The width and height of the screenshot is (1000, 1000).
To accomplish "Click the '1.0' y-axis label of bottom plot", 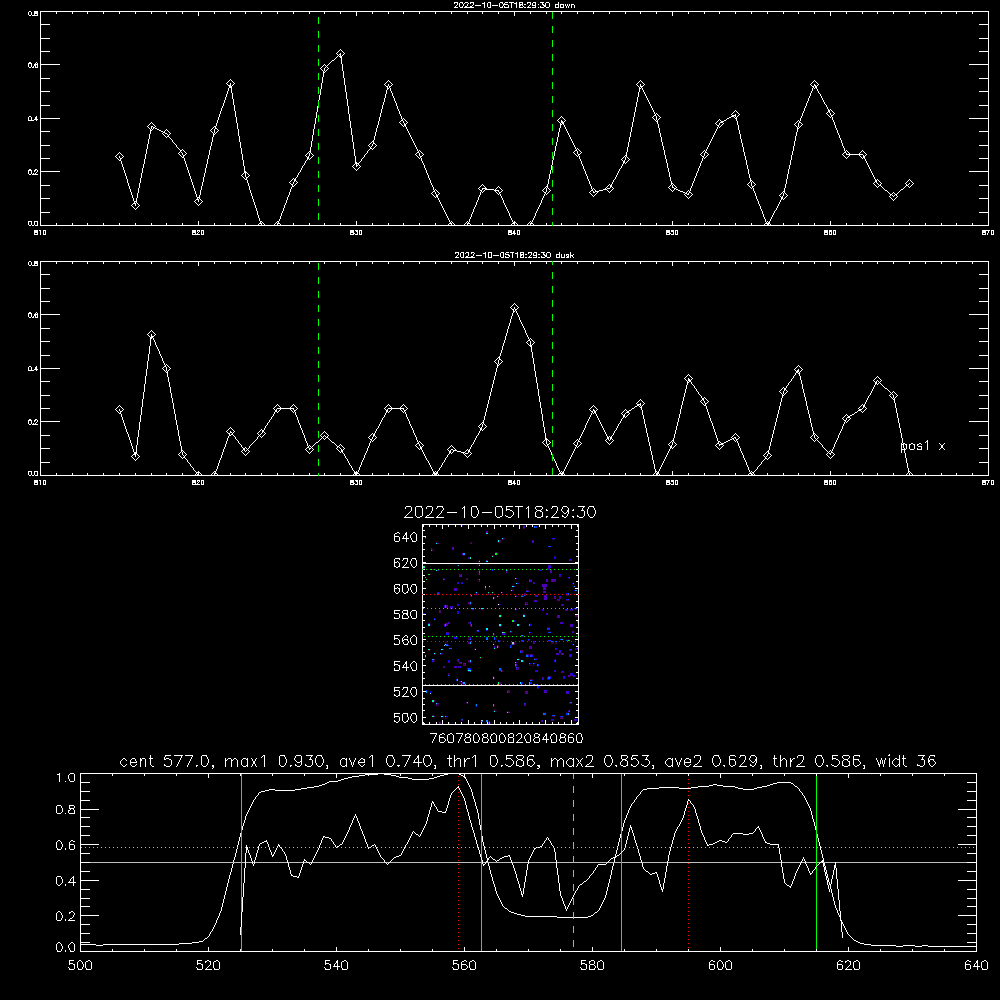I will point(66,778).
